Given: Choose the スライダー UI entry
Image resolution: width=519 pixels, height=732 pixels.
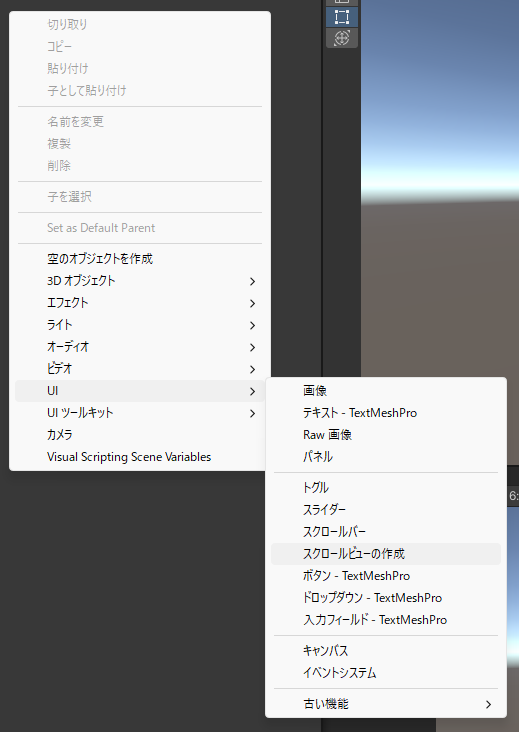Looking at the screenshot, I should 386,510.
